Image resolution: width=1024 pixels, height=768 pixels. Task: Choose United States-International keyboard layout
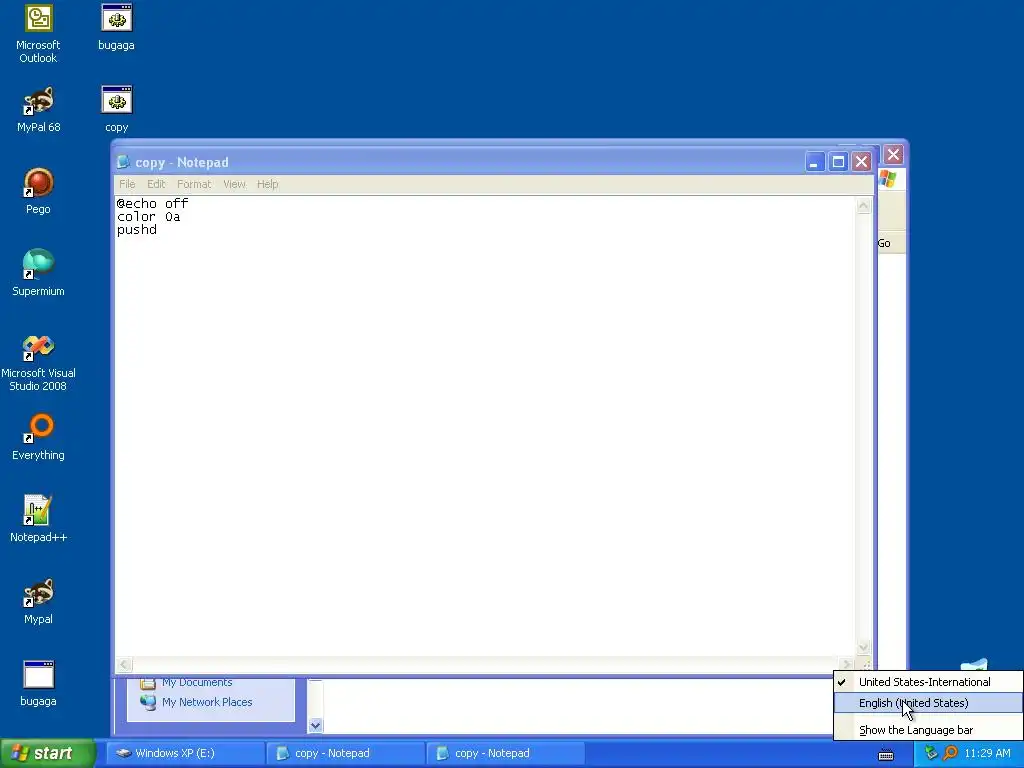click(928, 682)
